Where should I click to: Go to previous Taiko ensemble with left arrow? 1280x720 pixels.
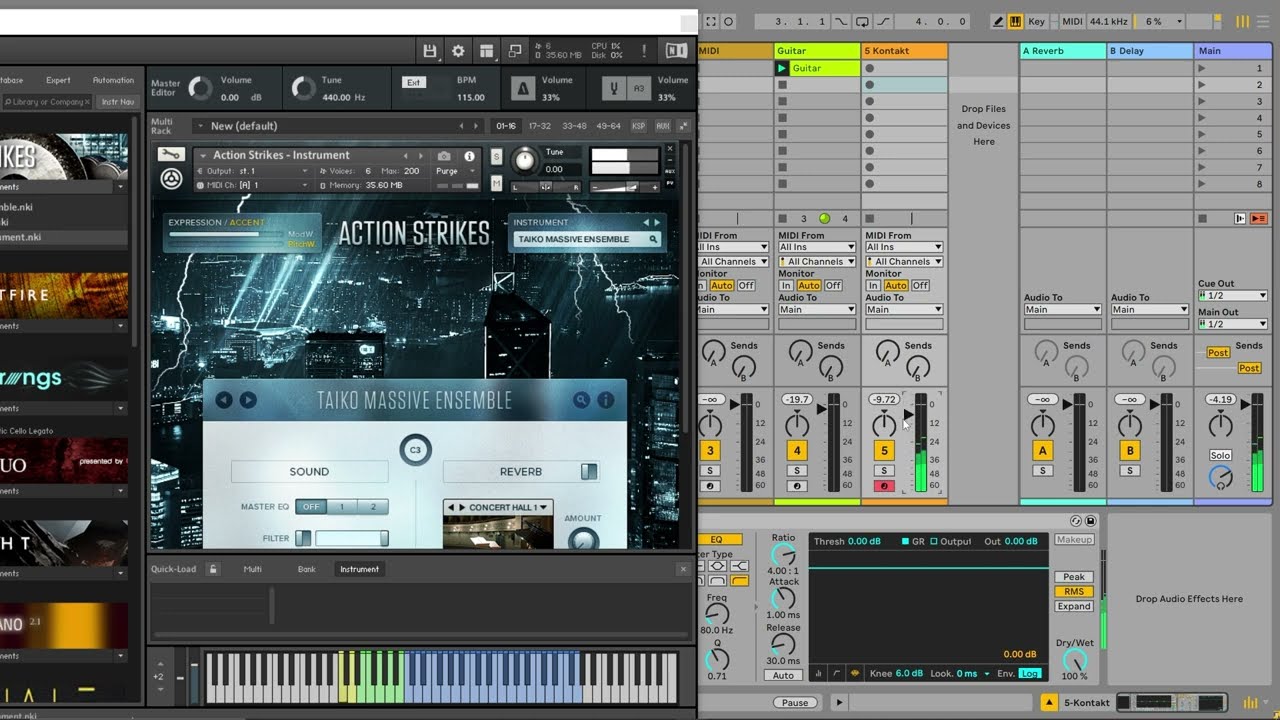tap(224, 400)
